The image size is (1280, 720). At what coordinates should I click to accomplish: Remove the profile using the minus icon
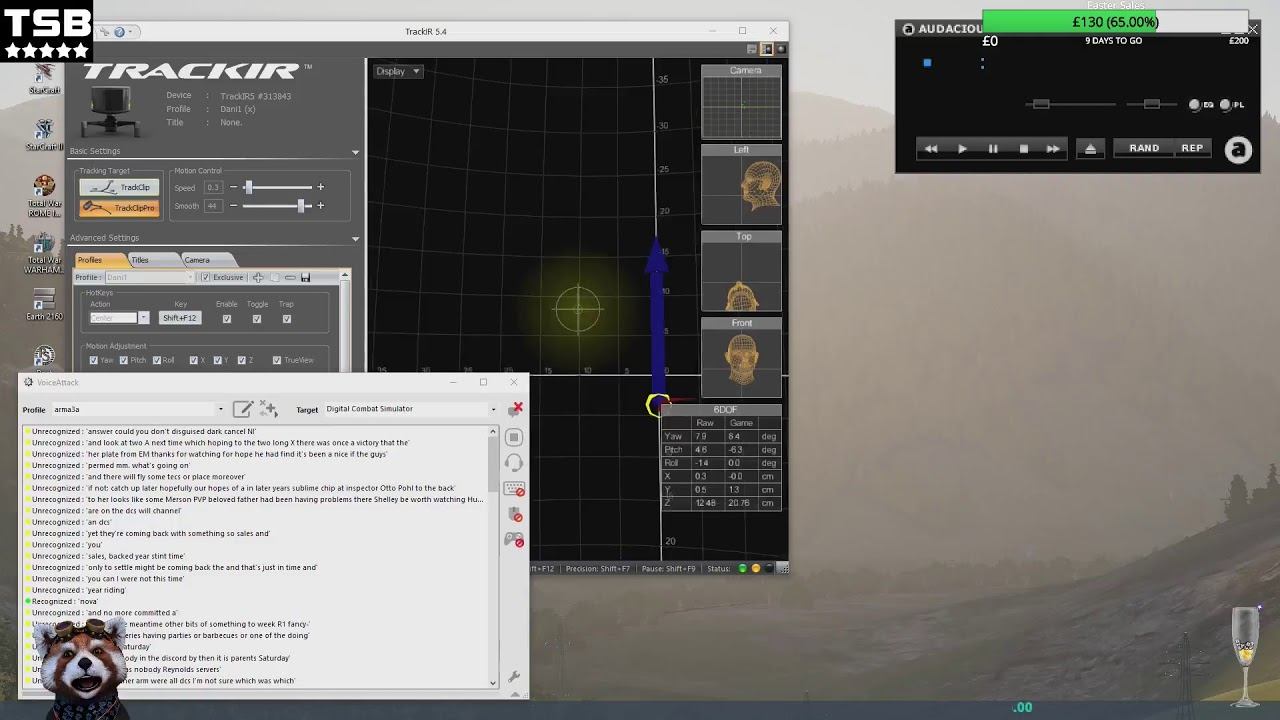point(290,277)
